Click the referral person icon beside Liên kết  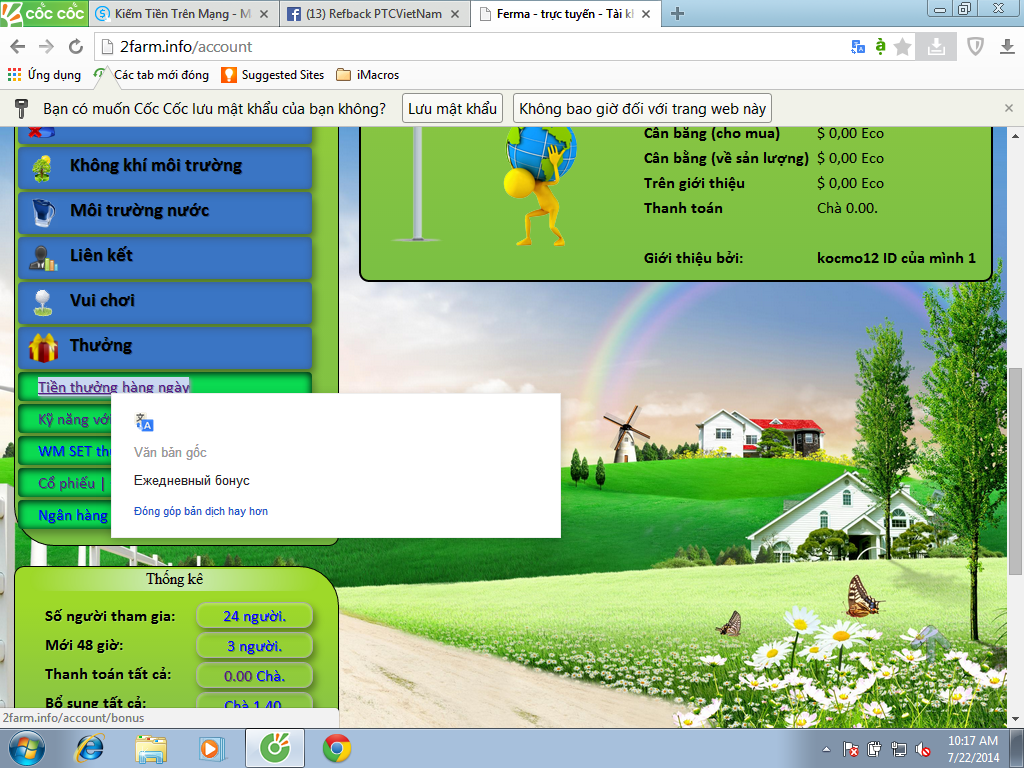coord(43,258)
